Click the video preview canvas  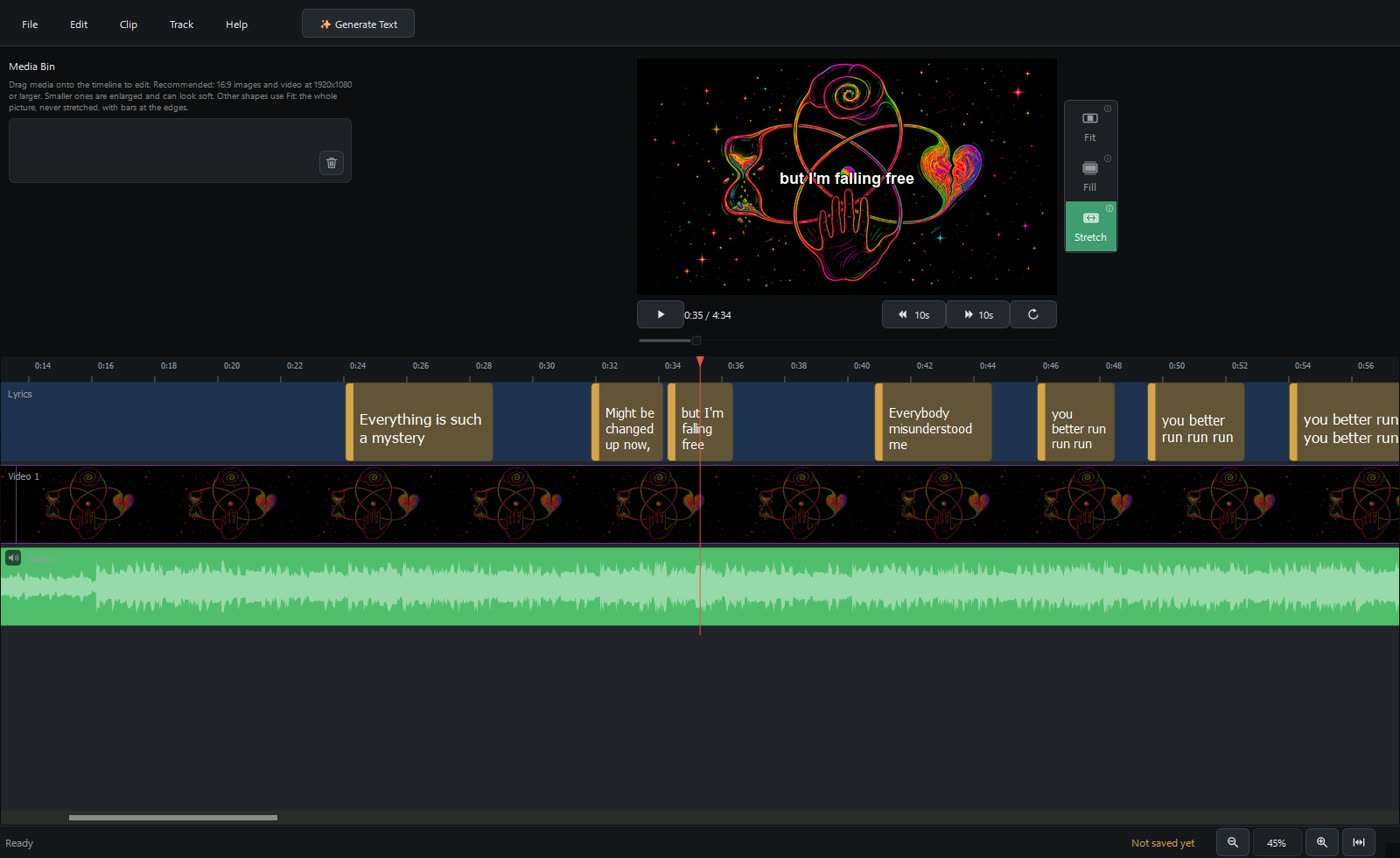847,176
